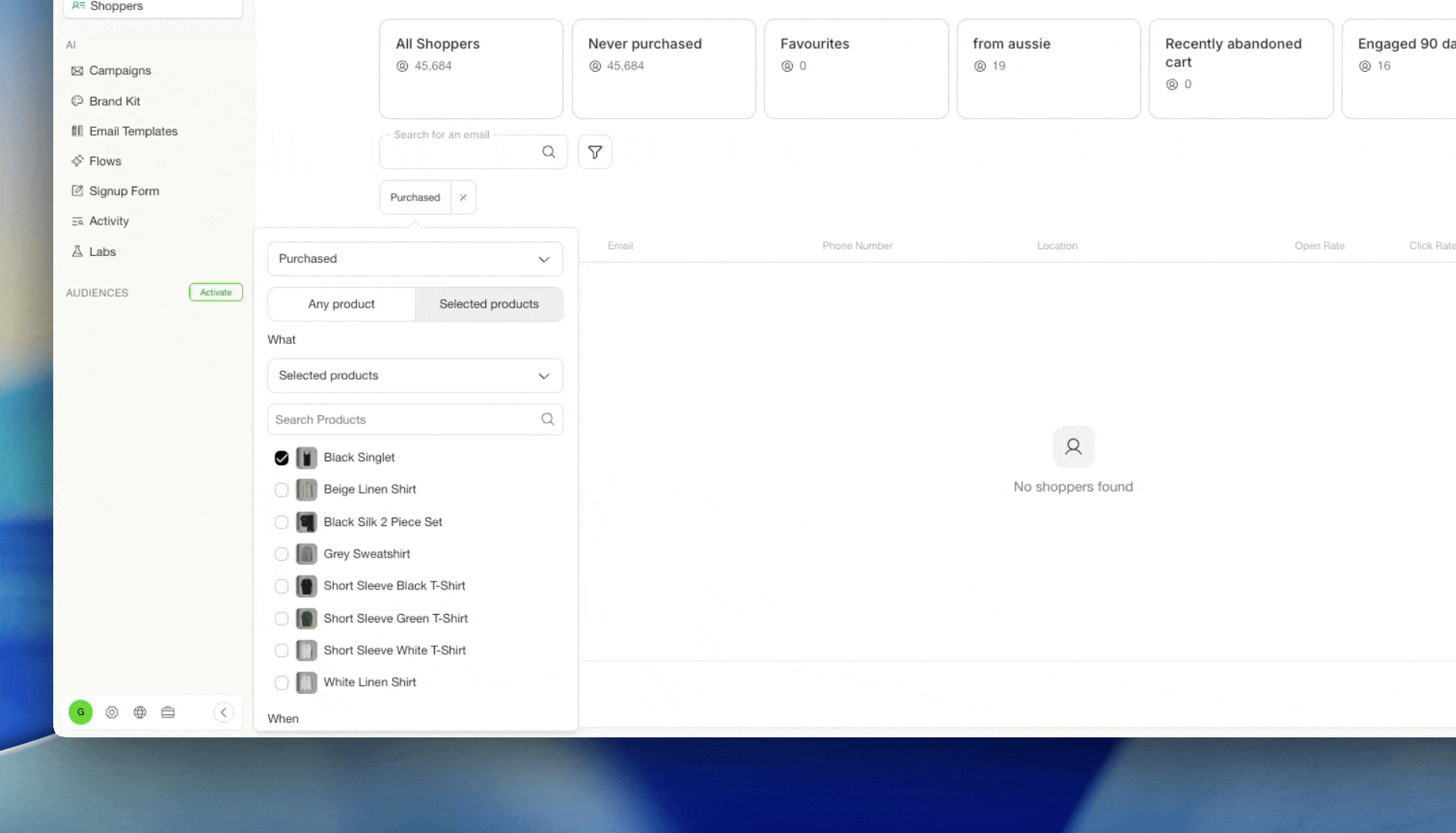Open the Flows section
This screenshot has height=833, width=1456.
(96, 161)
